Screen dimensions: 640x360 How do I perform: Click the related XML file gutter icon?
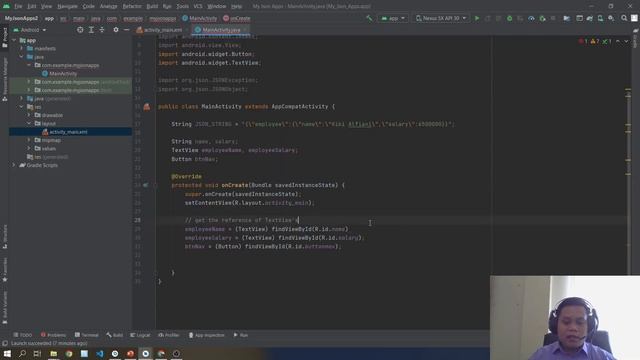[x=147, y=107]
